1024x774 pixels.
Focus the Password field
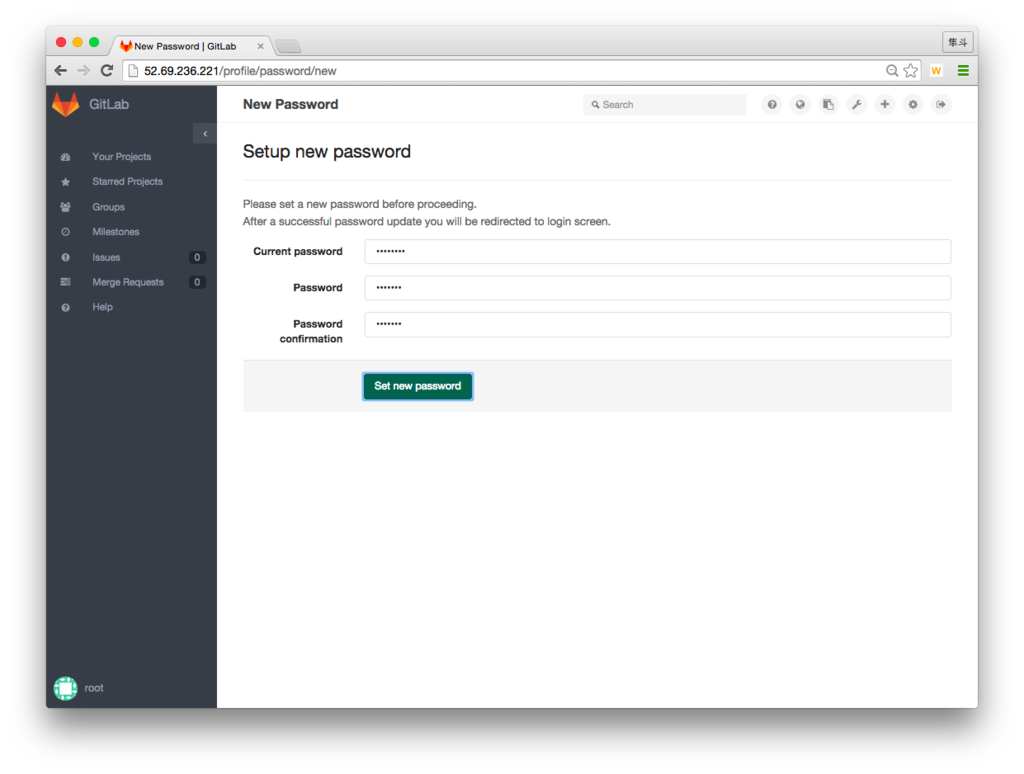(x=658, y=288)
